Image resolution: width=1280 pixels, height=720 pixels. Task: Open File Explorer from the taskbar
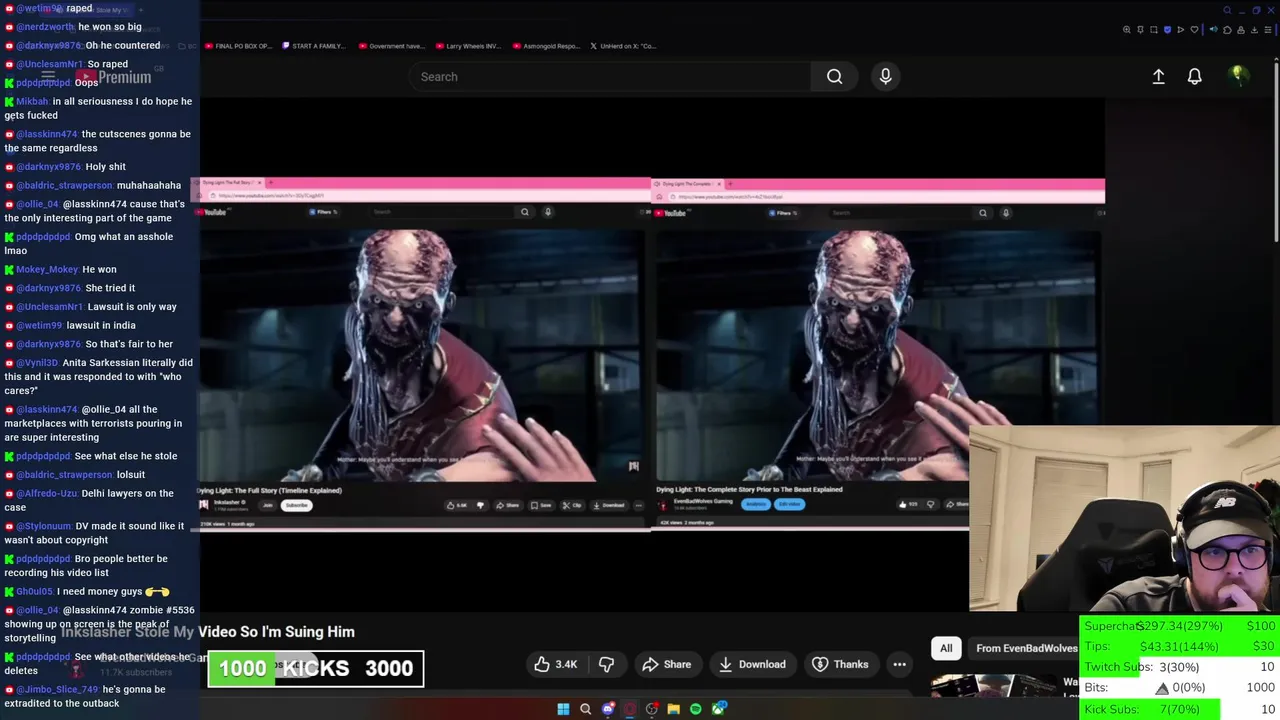click(x=674, y=709)
